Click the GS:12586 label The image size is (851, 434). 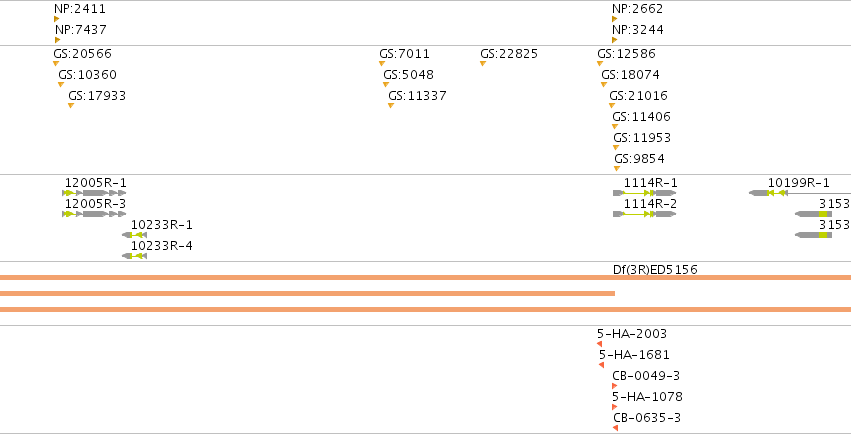click(x=626, y=54)
